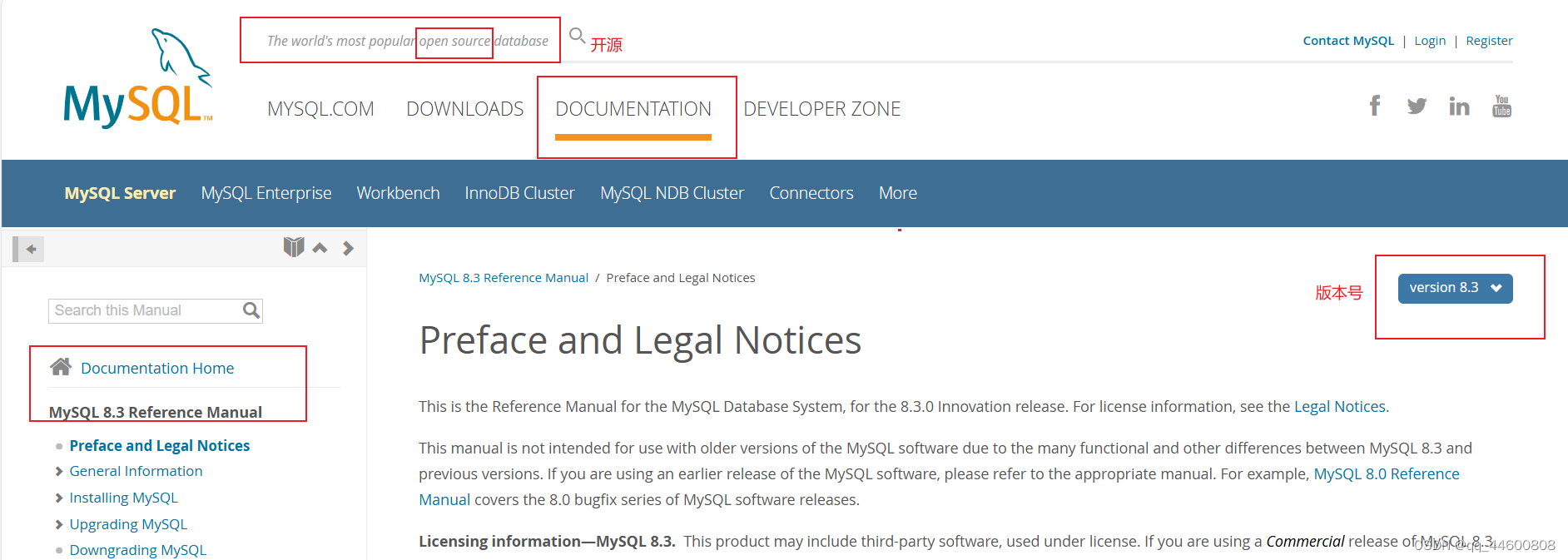Click the Register link
1568x560 pixels.
click(x=1489, y=41)
